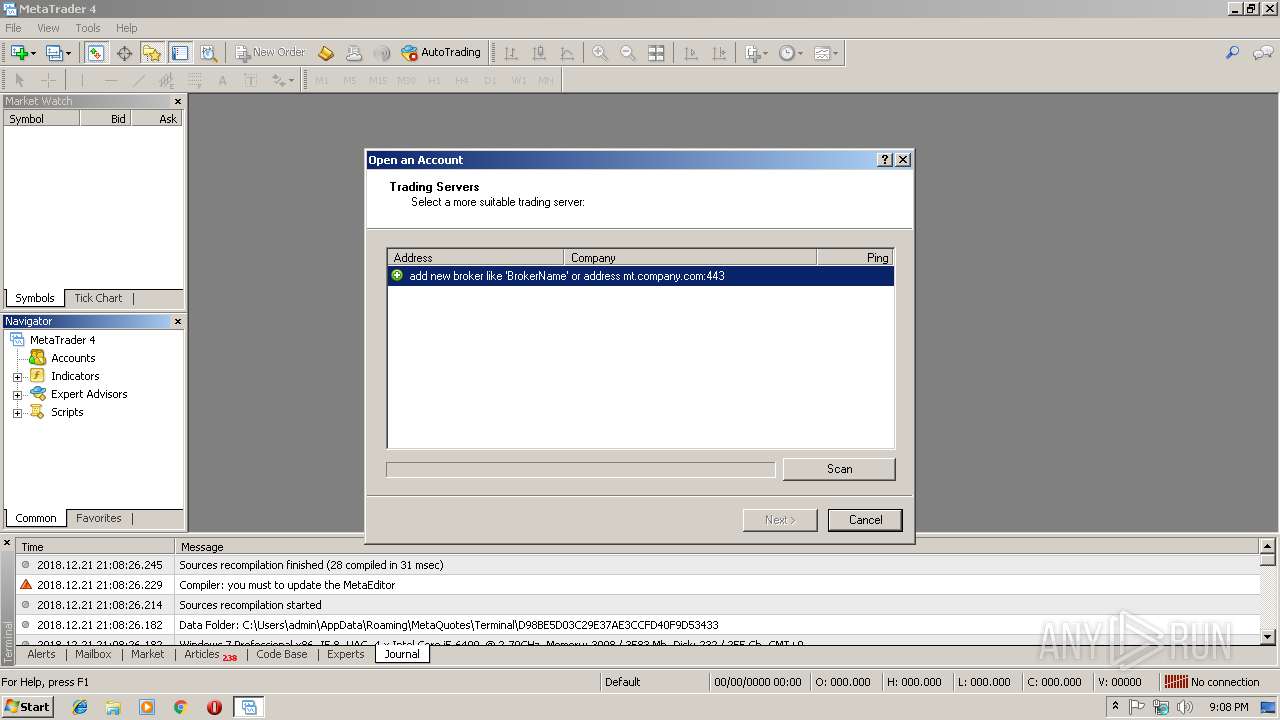Screen dimensions: 1280x720
Task: Open the Profiles toolbar icon
Action: tap(53, 53)
